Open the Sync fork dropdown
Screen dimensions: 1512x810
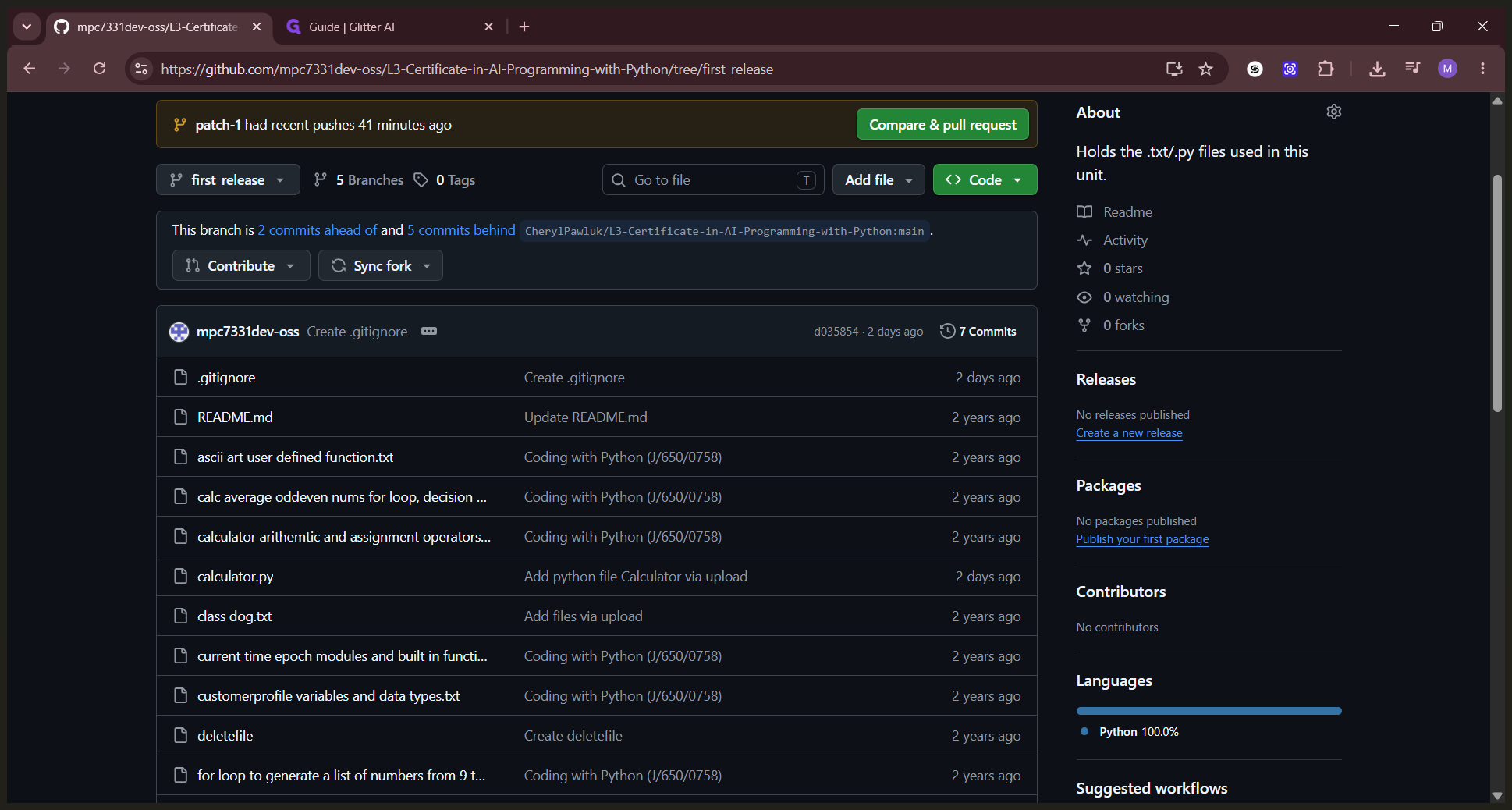point(380,265)
